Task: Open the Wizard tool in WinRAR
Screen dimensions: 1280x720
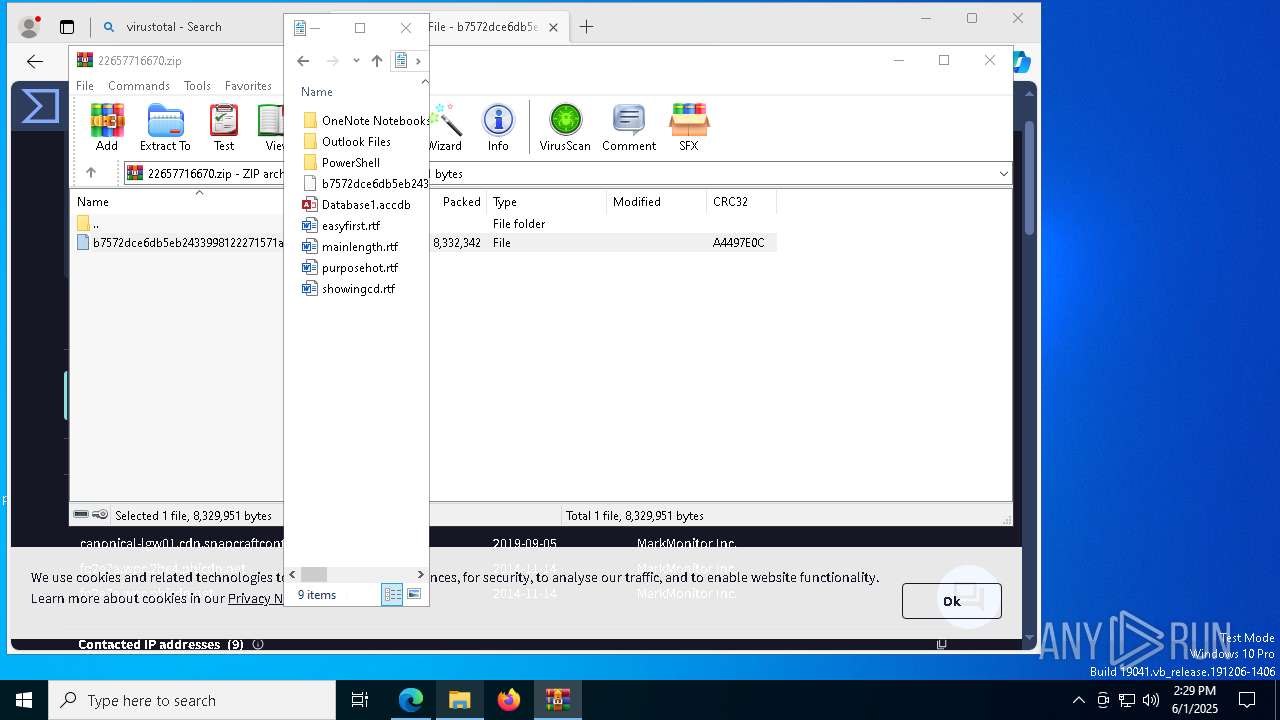Action: click(x=445, y=127)
